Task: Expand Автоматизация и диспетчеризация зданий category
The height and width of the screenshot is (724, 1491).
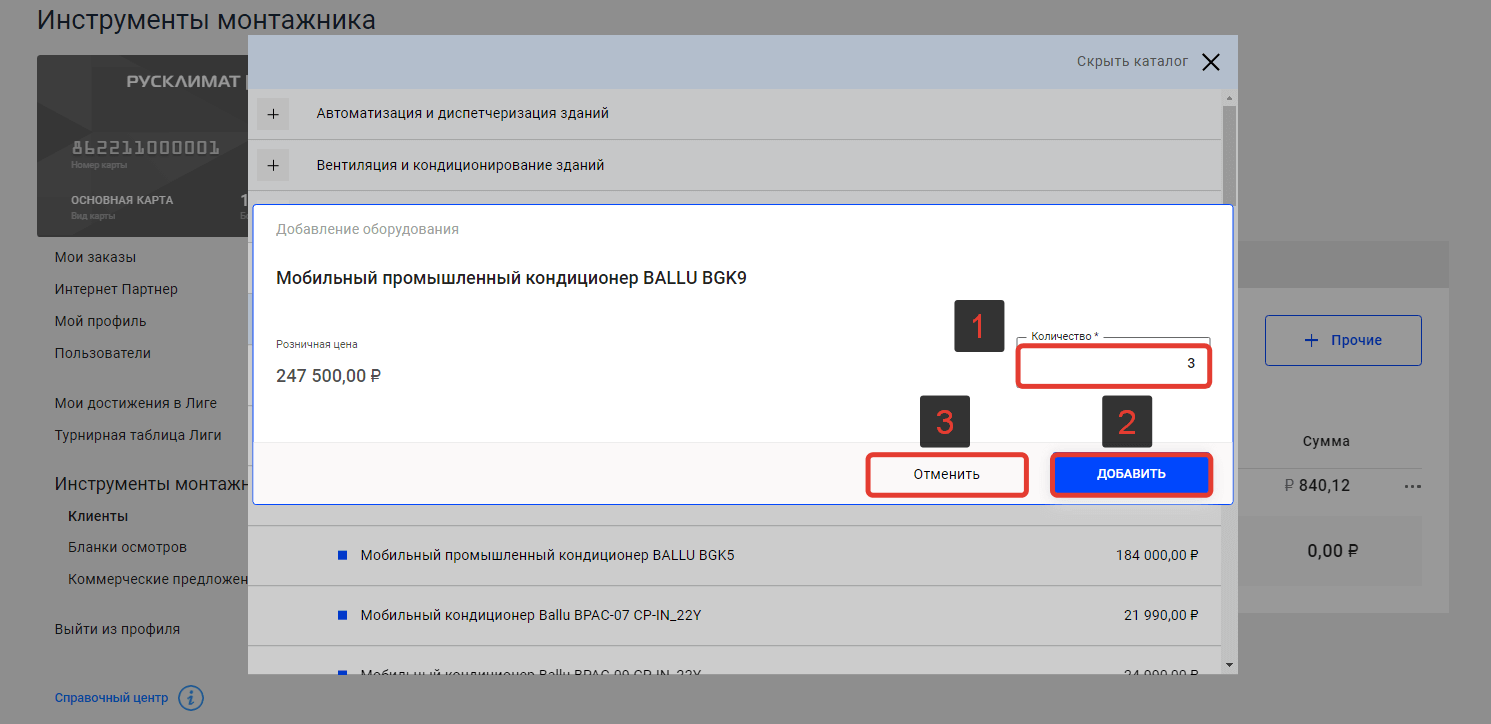Action: (273, 114)
